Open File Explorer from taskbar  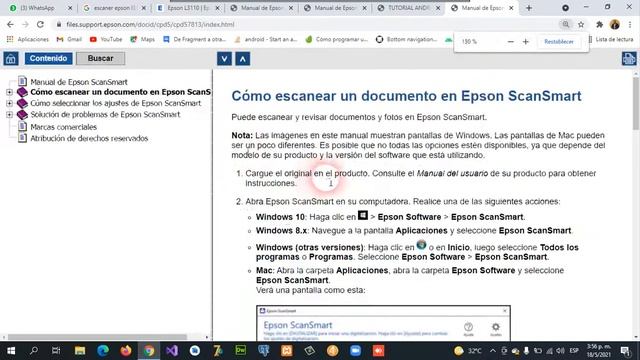click(x=80, y=351)
